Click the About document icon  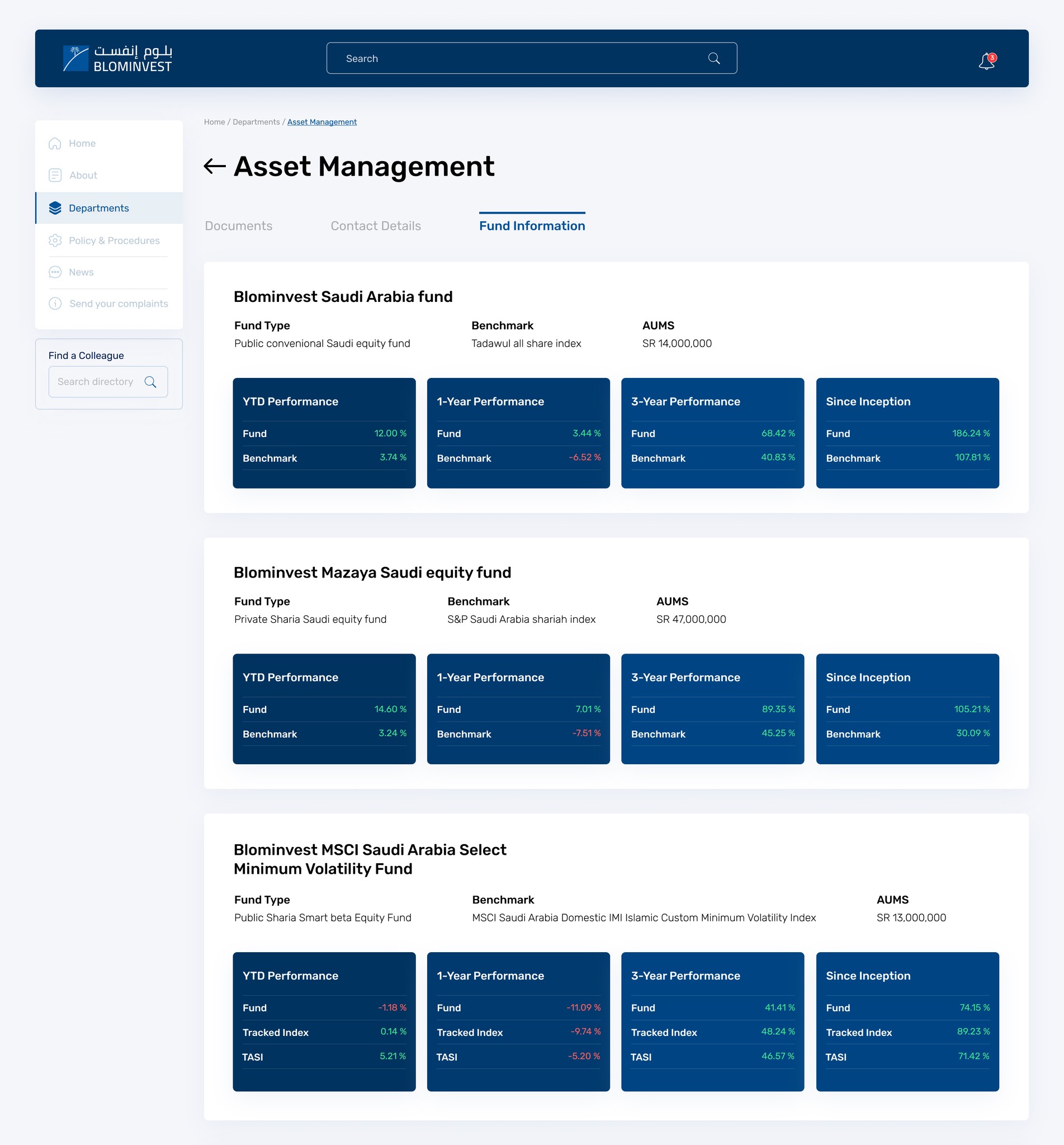[x=55, y=175]
